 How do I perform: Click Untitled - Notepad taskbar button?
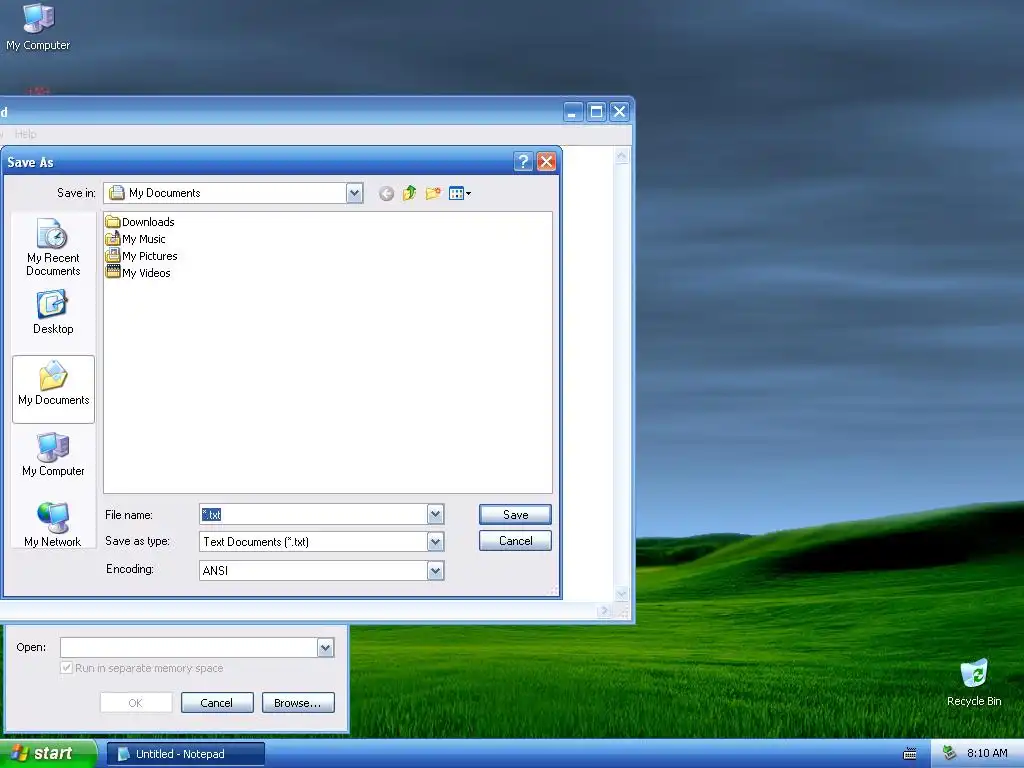(185, 754)
